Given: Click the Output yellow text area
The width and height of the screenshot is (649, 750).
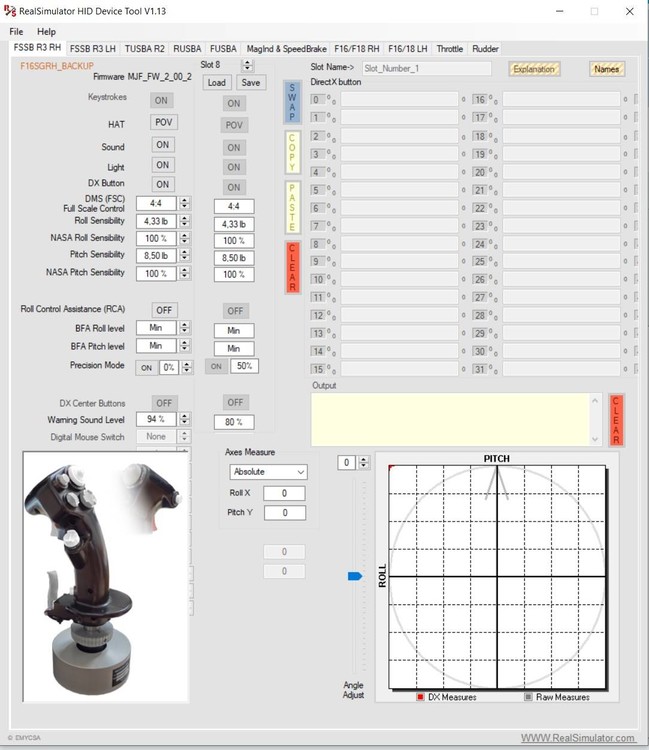Looking at the screenshot, I should pos(450,419).
